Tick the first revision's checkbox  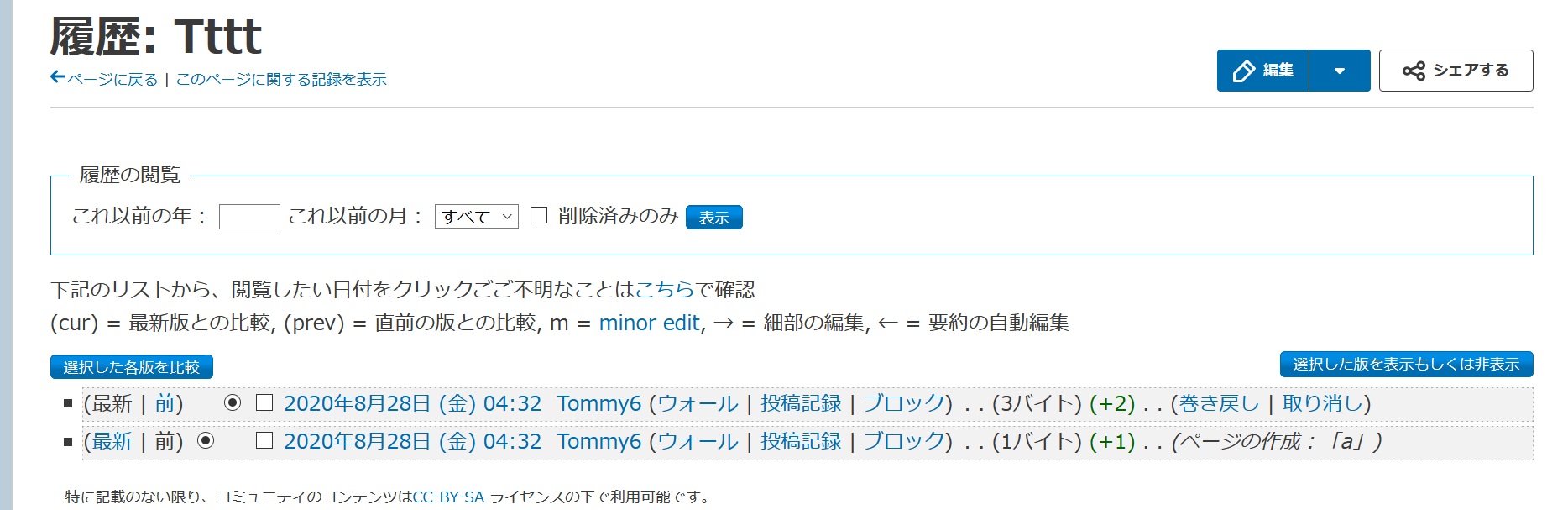[x=264, y=403]
